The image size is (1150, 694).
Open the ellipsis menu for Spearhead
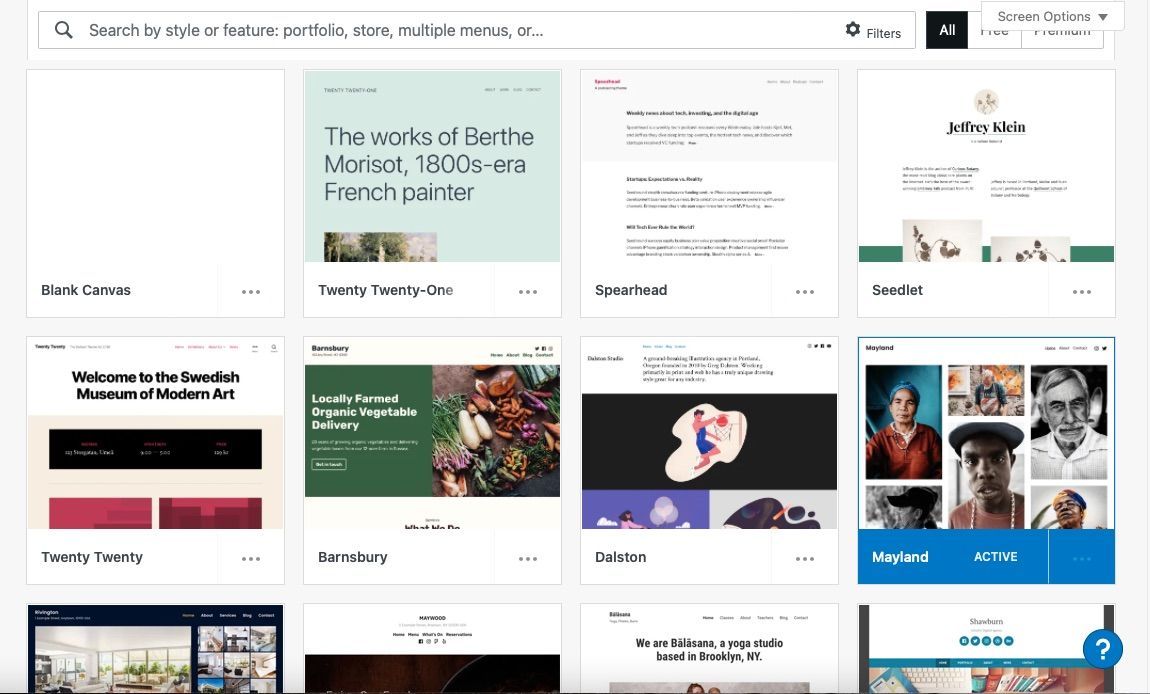point(804,290)
